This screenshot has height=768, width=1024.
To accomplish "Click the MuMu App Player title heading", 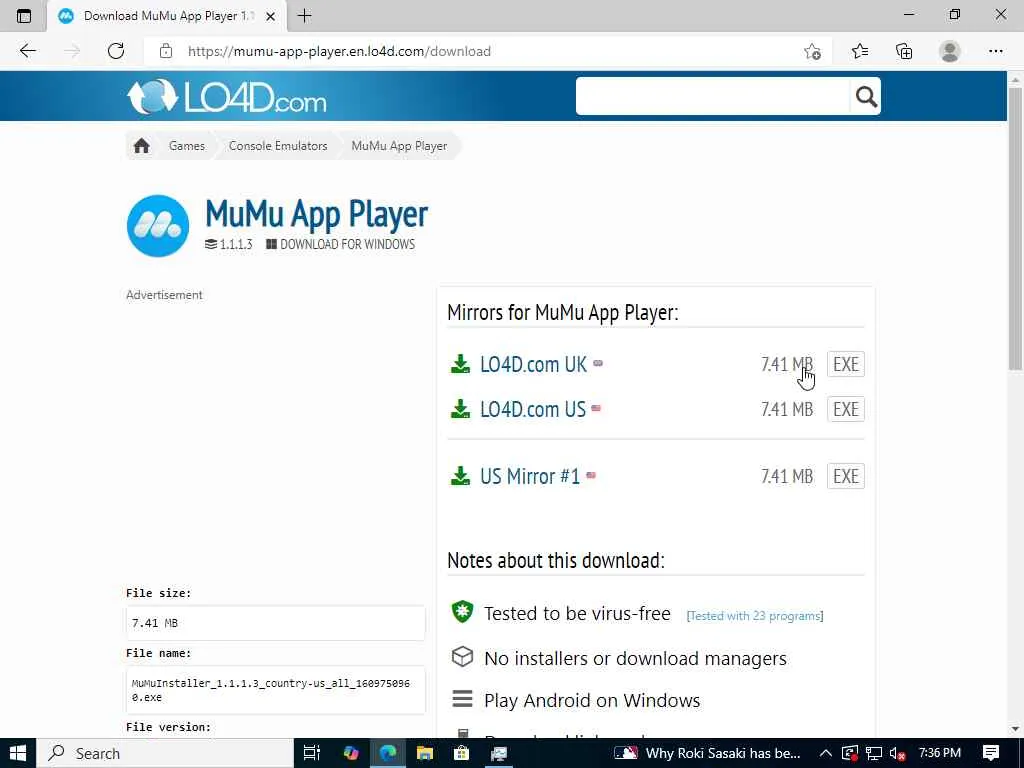I will point(317,214).
